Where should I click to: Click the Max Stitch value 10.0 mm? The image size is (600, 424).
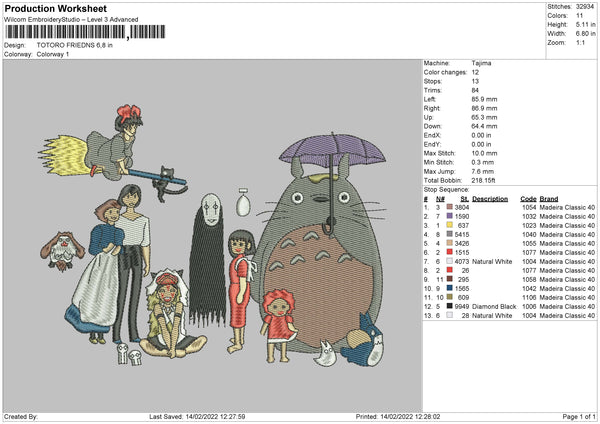pos(484,153)
